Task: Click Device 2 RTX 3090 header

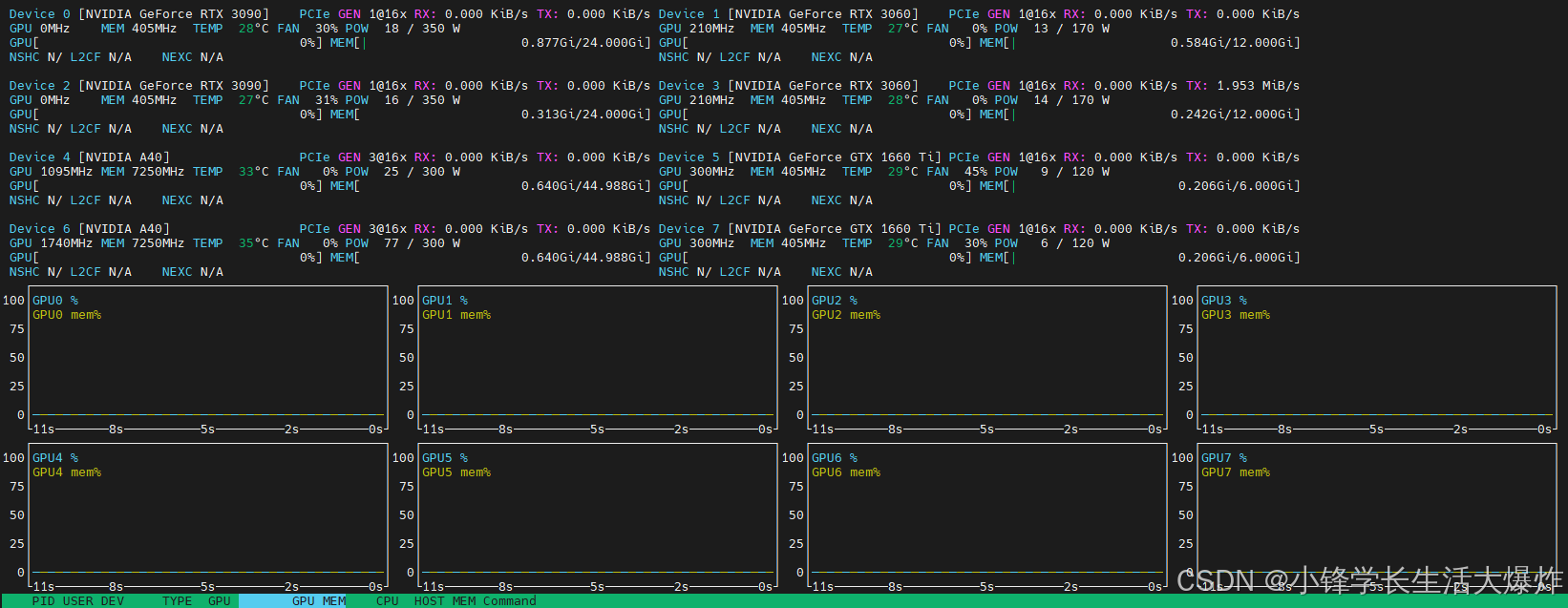Action: click(139, 86)
